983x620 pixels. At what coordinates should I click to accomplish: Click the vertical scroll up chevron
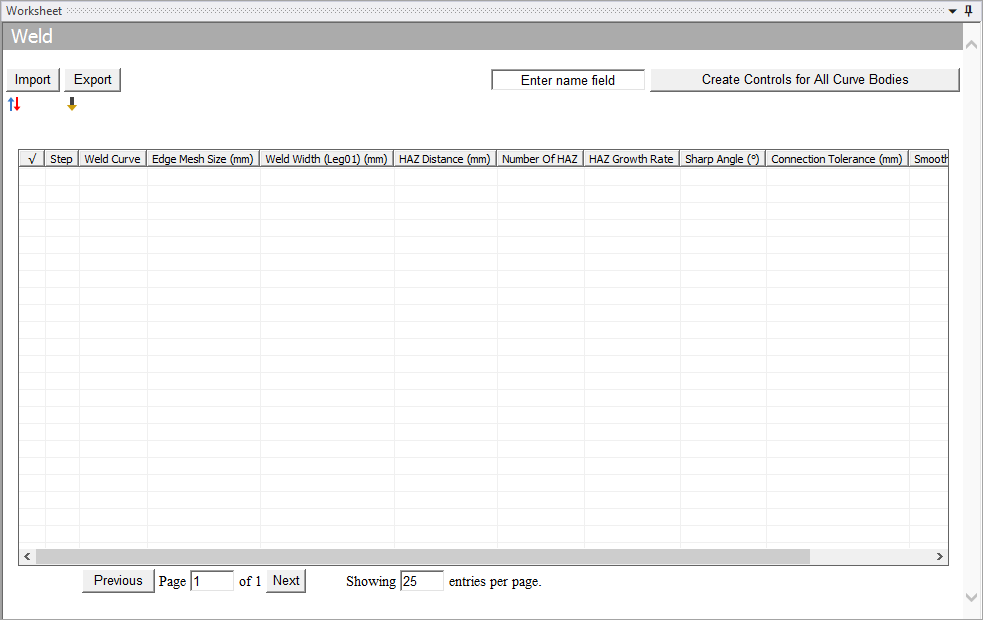[x=971, y=45]
